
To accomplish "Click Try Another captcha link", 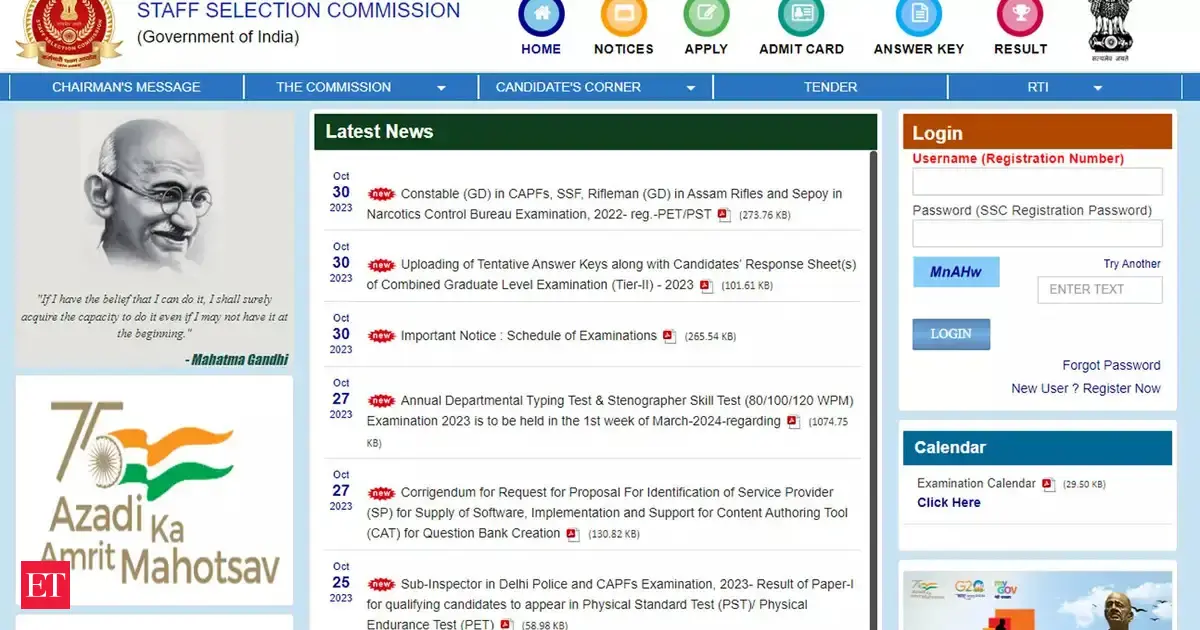I will tap(1132, 264).
